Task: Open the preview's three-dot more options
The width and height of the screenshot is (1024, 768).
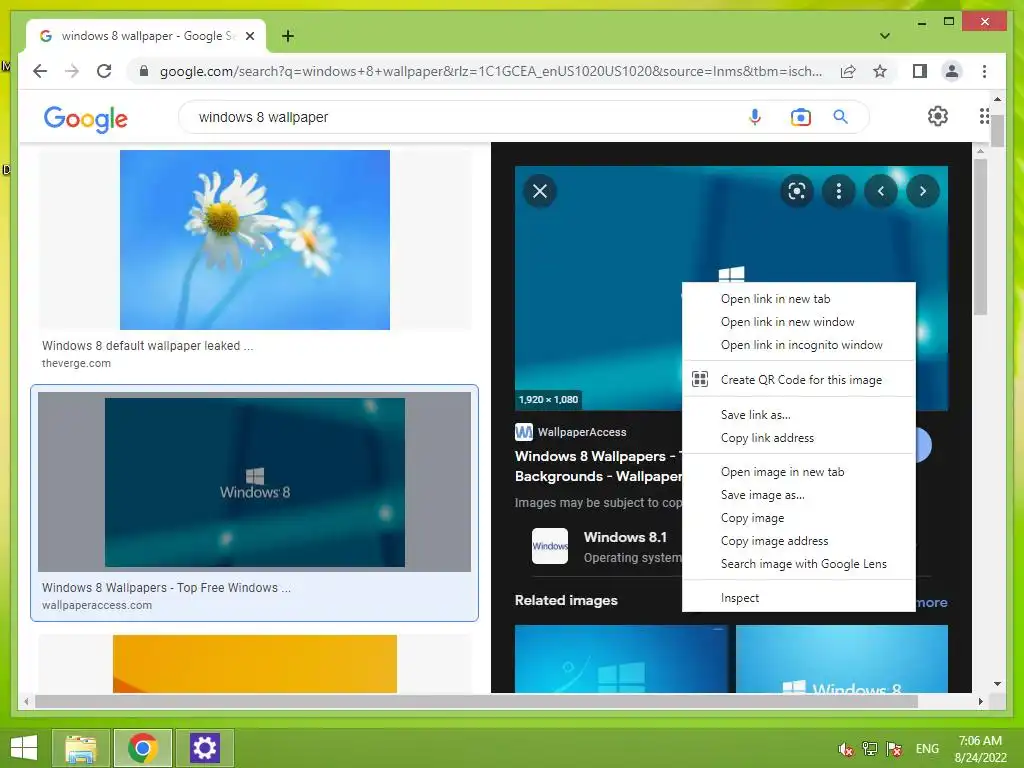Action: [x=839, y=191]
